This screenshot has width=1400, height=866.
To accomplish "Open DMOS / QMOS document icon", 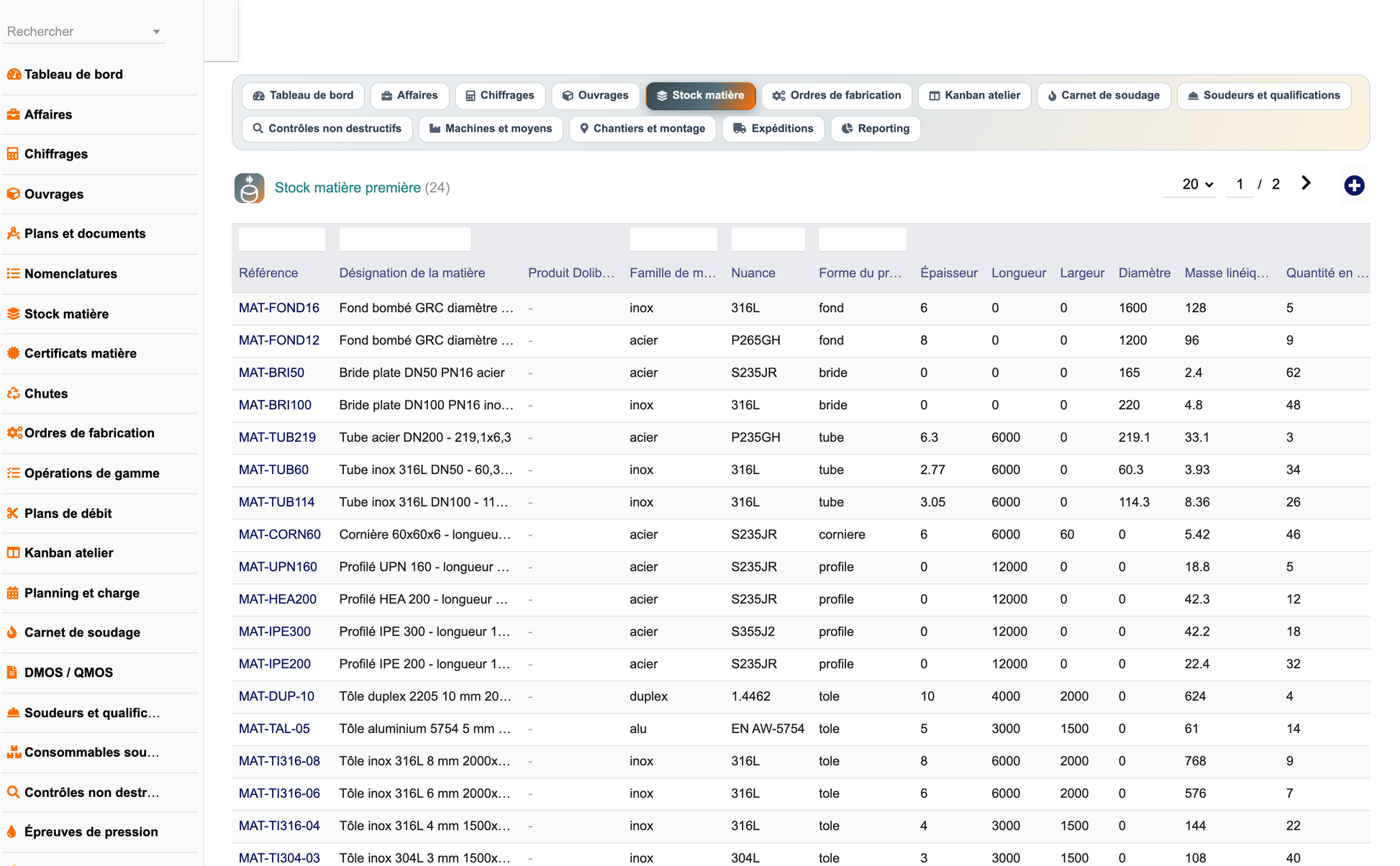I will pyautogui.click(x=13, y=673).
